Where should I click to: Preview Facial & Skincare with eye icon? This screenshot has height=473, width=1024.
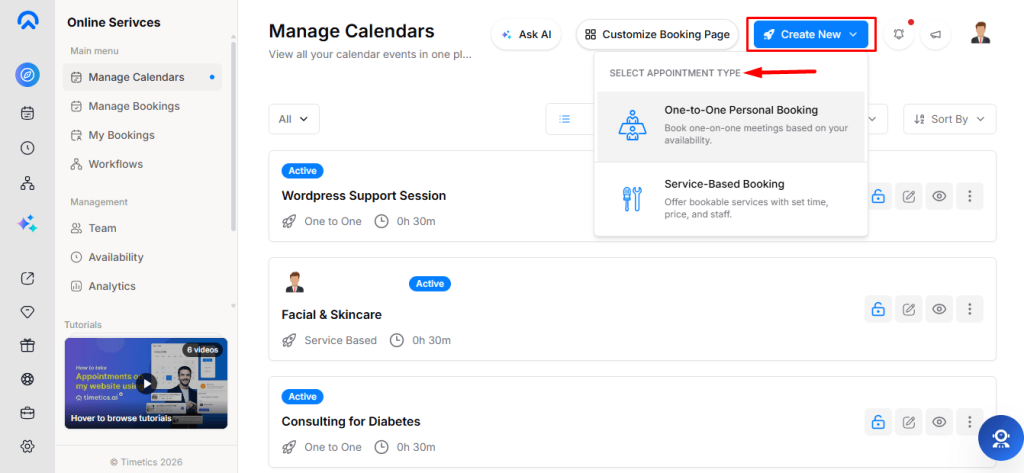pos(939,309)
